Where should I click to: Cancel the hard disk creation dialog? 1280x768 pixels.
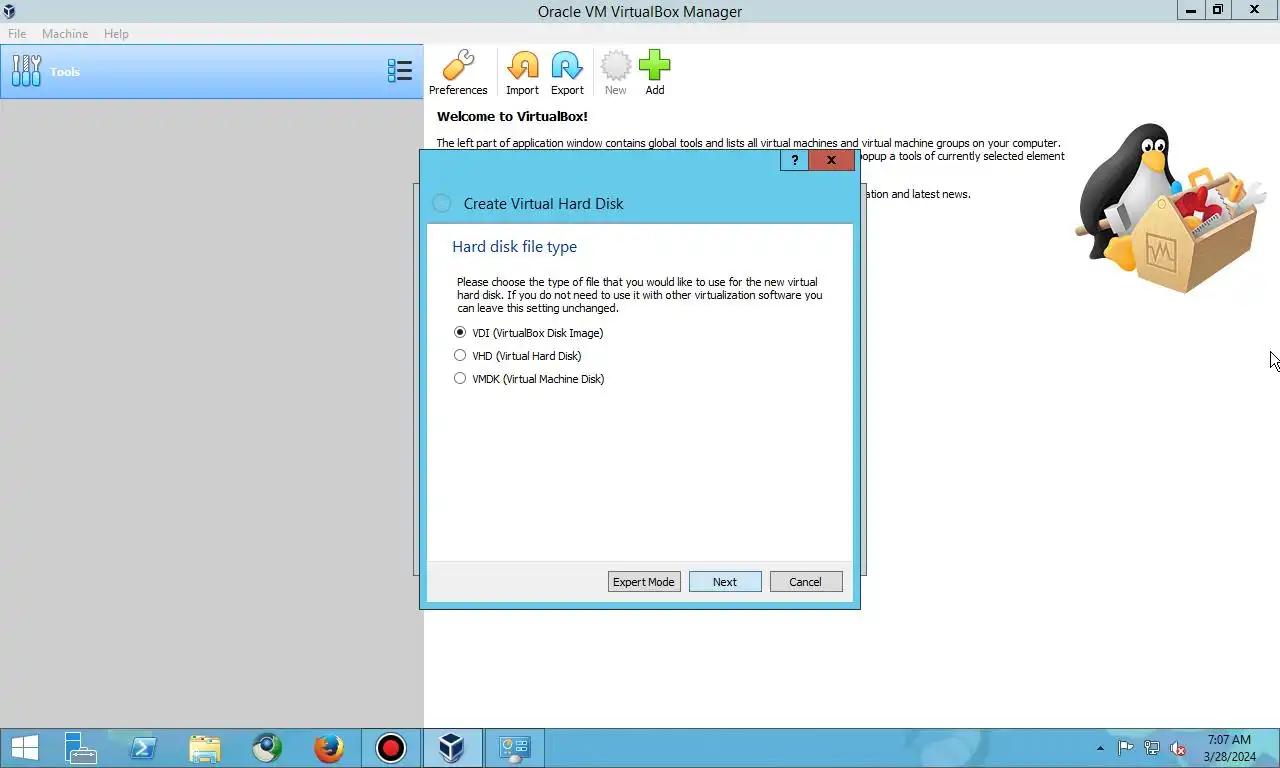pyautogui.click(x=806, y=582)
